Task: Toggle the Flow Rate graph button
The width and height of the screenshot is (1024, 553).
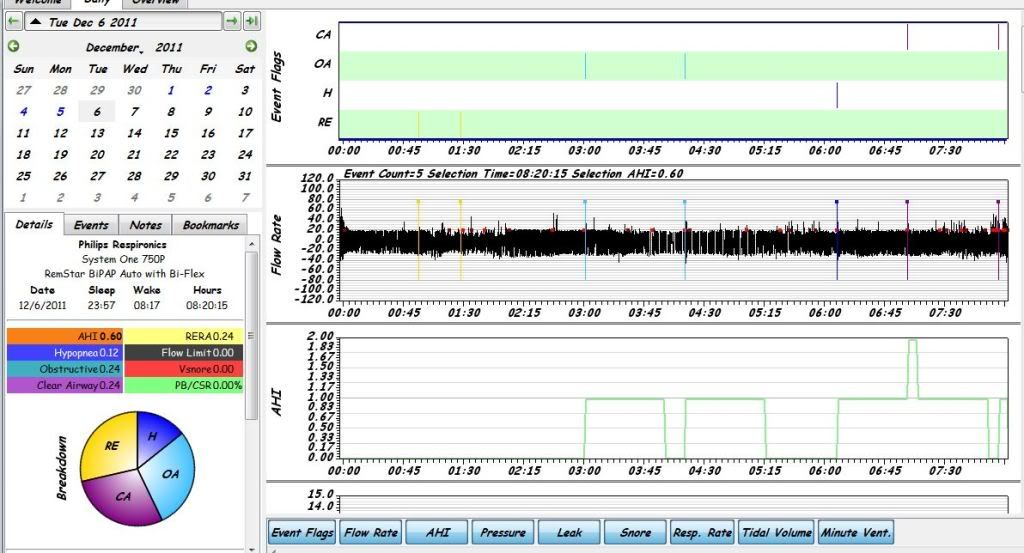Action: click(x=371, y=532)
